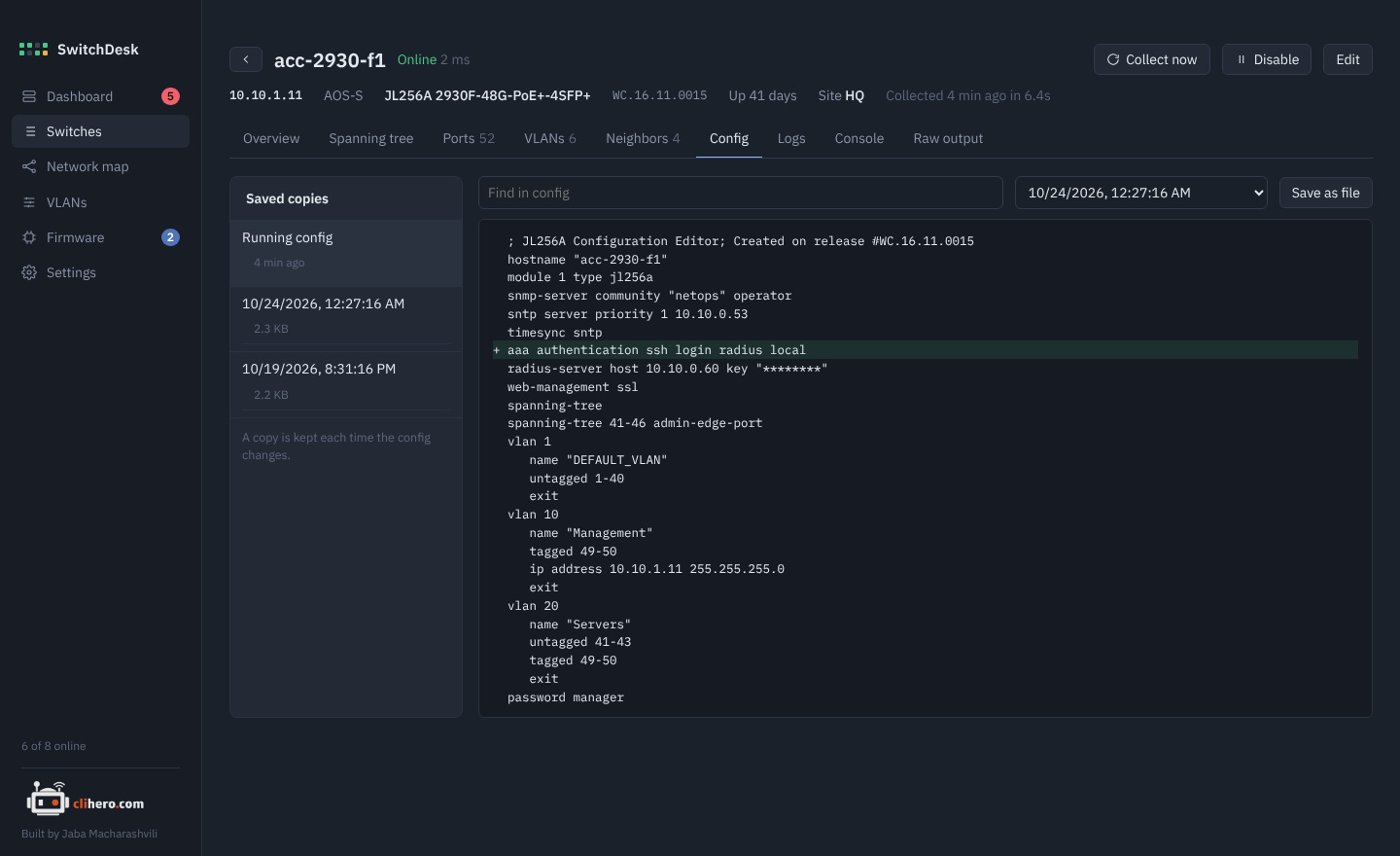The height and width of the screenshot is (856, 1400).
Task: Click the Edit button
Action: tap(1347, 59)
